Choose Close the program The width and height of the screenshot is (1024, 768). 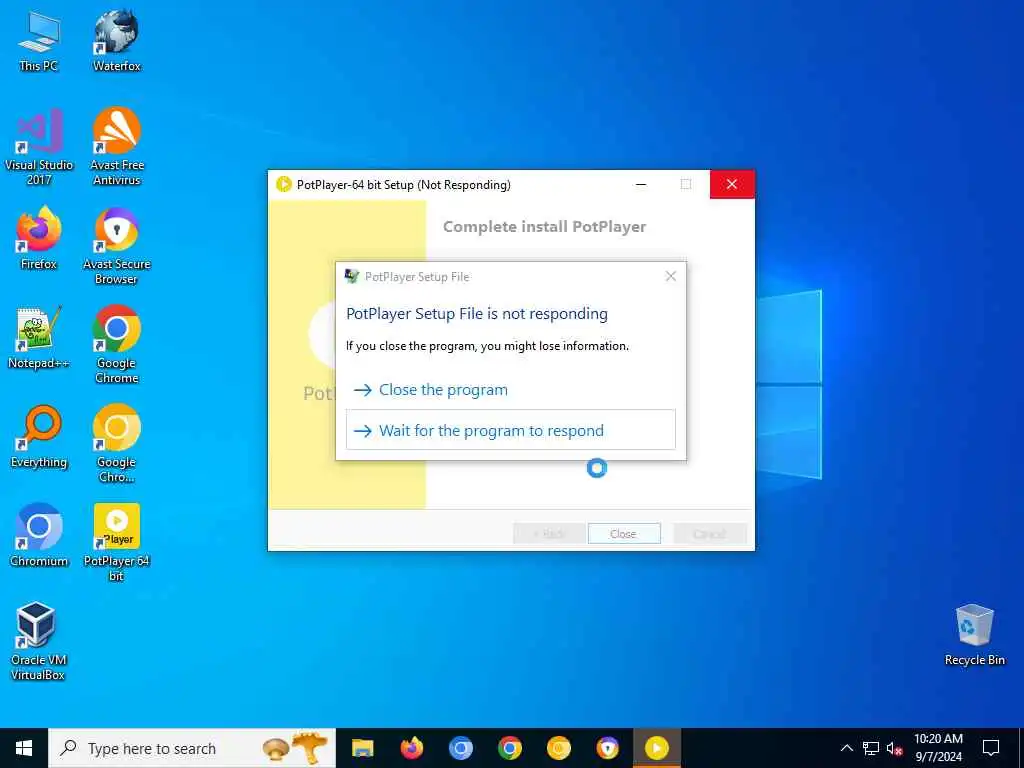511,390
